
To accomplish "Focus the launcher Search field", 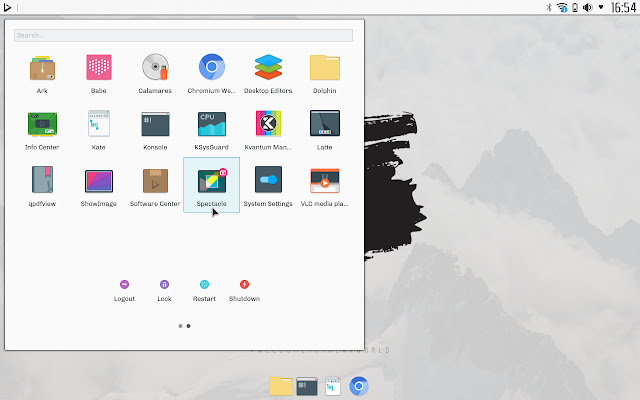I will point(183,36).
